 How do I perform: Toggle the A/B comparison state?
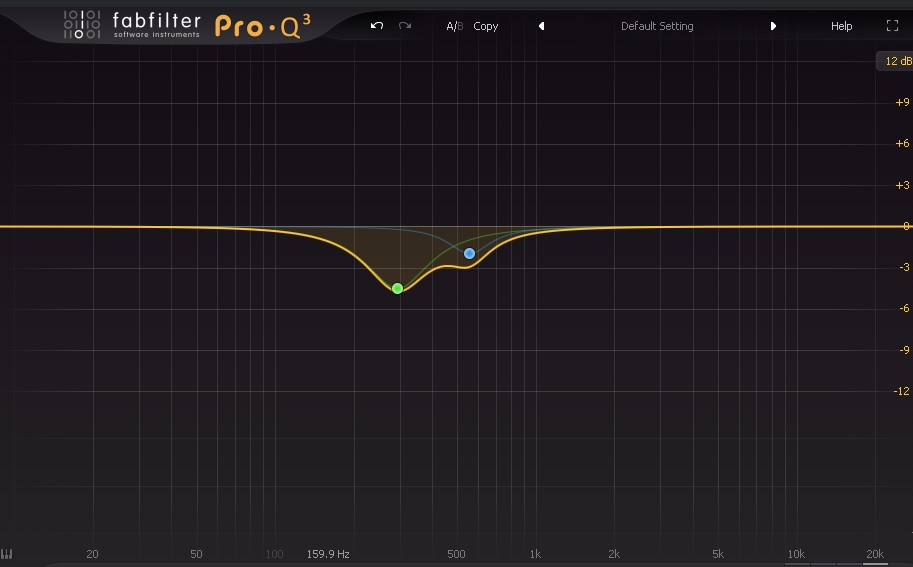(455, 26)
